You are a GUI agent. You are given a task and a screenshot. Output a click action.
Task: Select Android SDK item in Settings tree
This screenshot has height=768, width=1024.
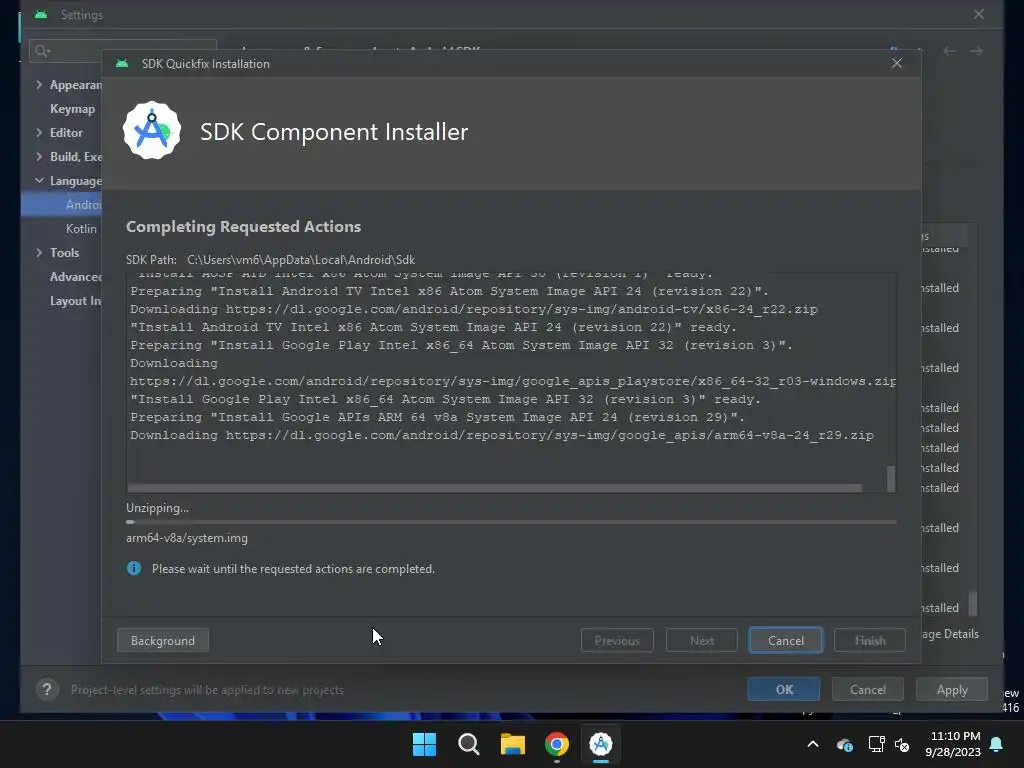(x=61, y=204)
